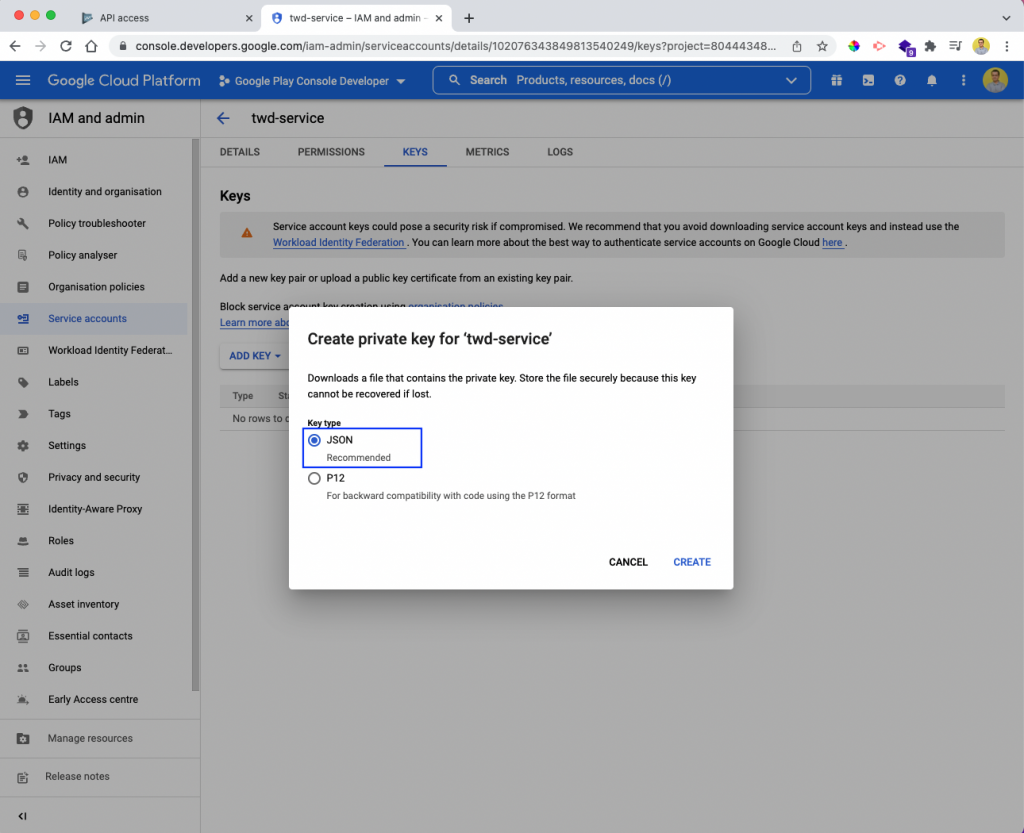This screenshot has width=1024, height=833.
Task: Click the Privacy and security shield icon
Action: click(x=23, y=477)
